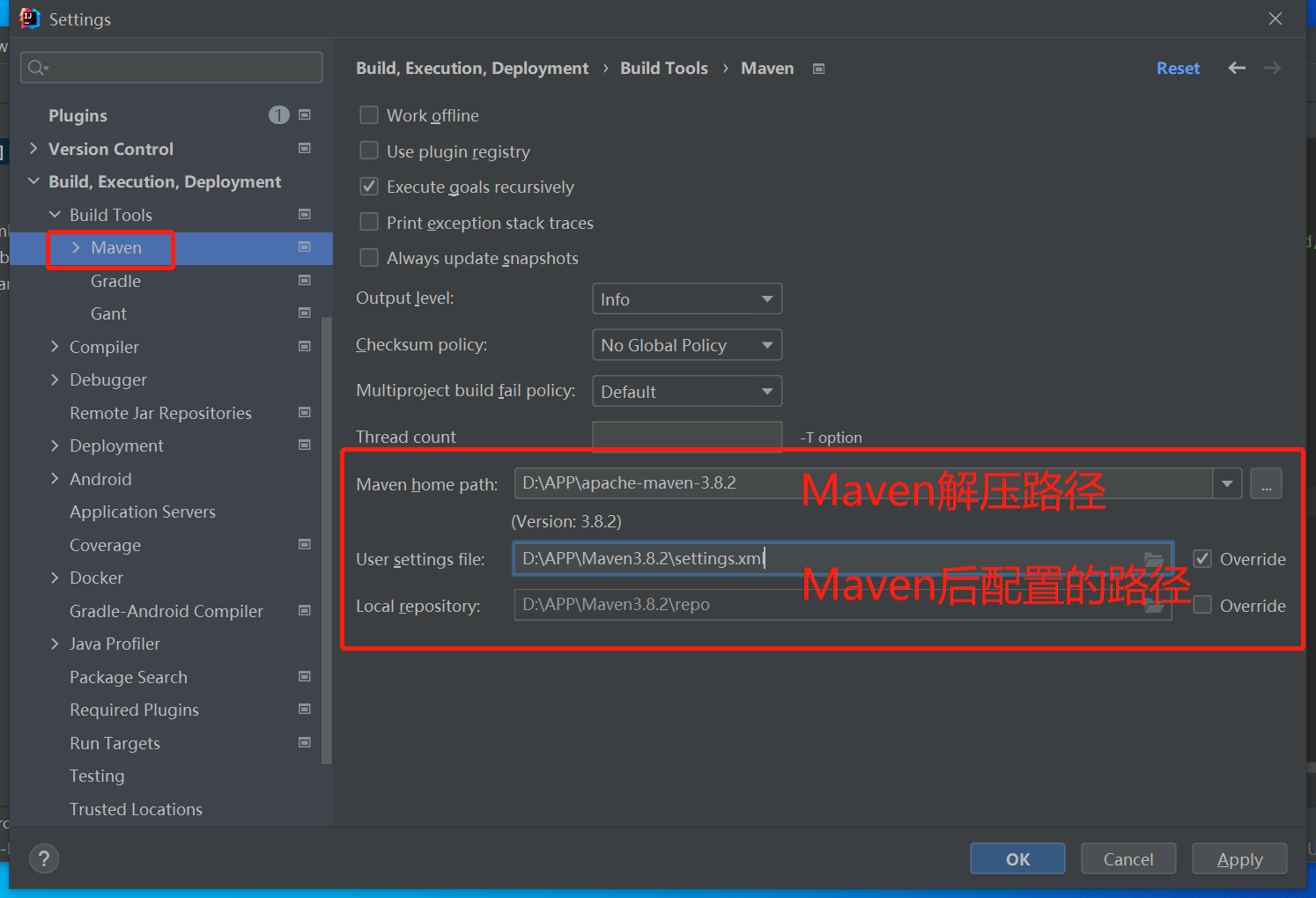Click browse folder icon in User settings file
Image resolution: width=1316 pixels, height=898 pixels.
click(1153, 559)
